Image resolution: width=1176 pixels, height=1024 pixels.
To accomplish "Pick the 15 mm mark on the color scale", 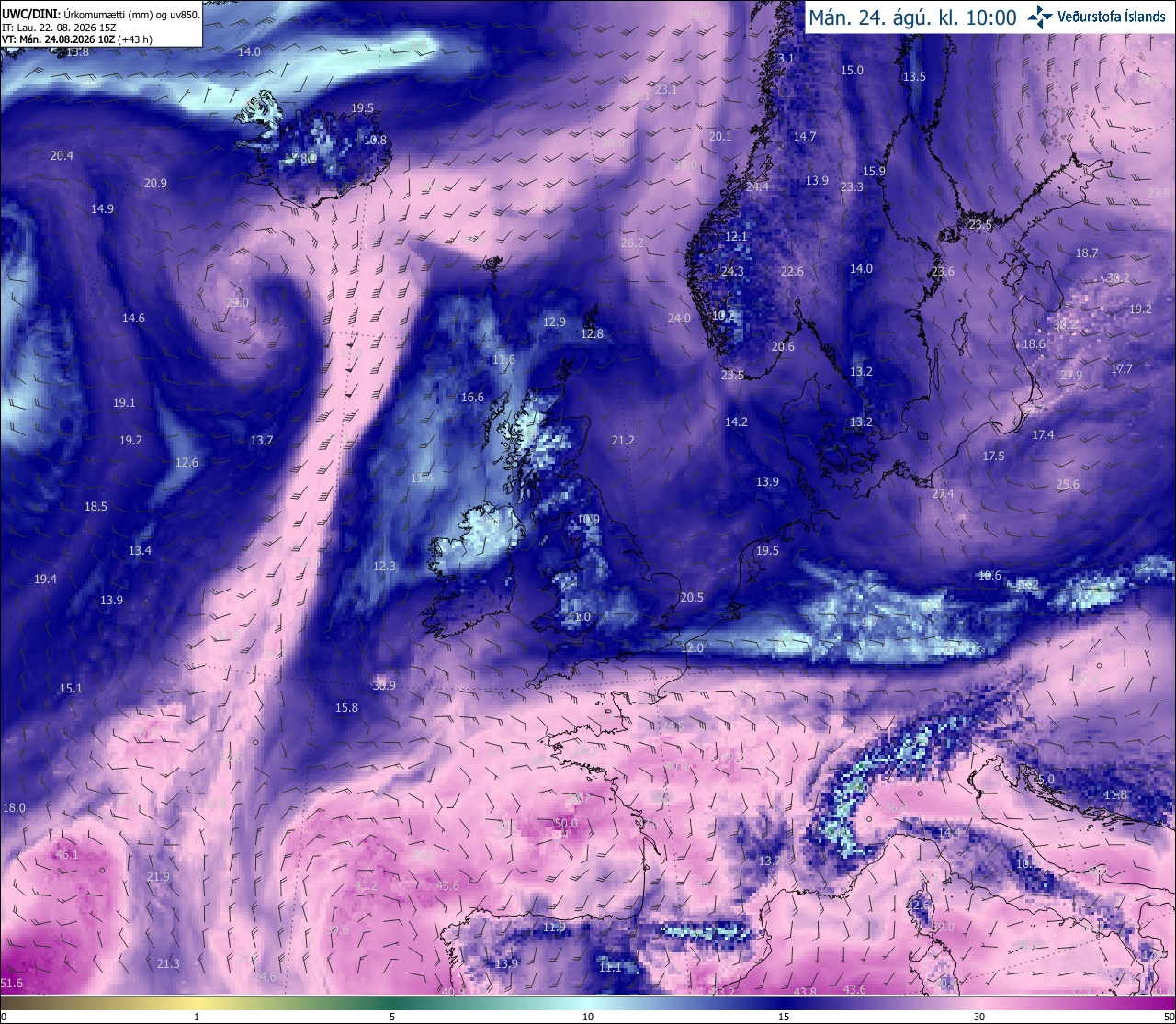I will pyautogui.click(x=784, y=1017).
